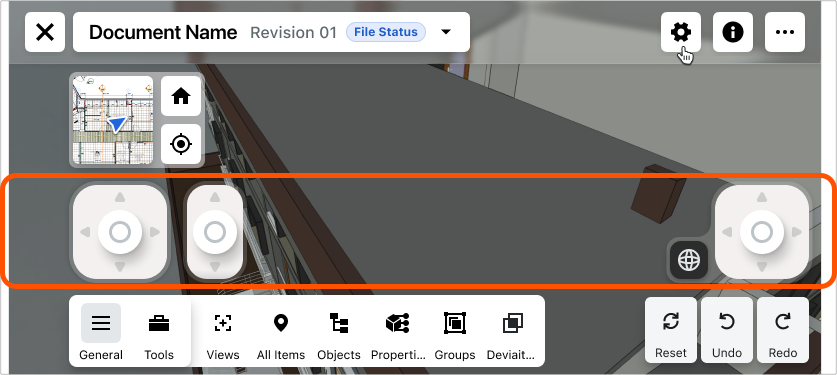837x375 pixels.
Task: Click left arrow on right look joystick
Action: [x=727, y=232]
